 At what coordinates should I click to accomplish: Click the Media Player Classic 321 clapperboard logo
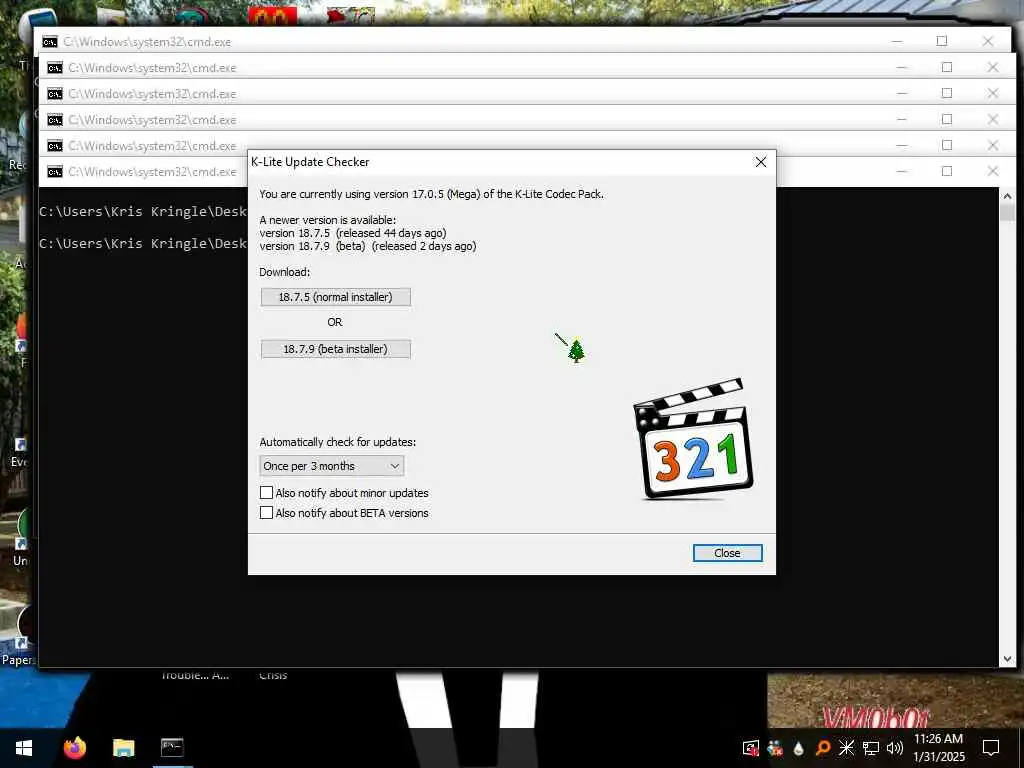(693, 439)
